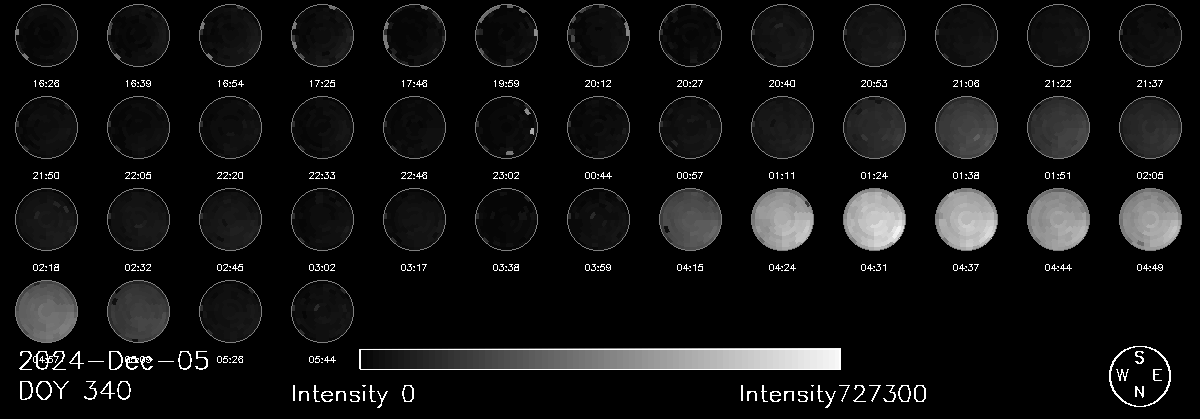The width and height of the screenshot is (1200, 419).
Task: Click the grayscale intensity color bar
Action: pyautogui.click(x=600, y=359)
